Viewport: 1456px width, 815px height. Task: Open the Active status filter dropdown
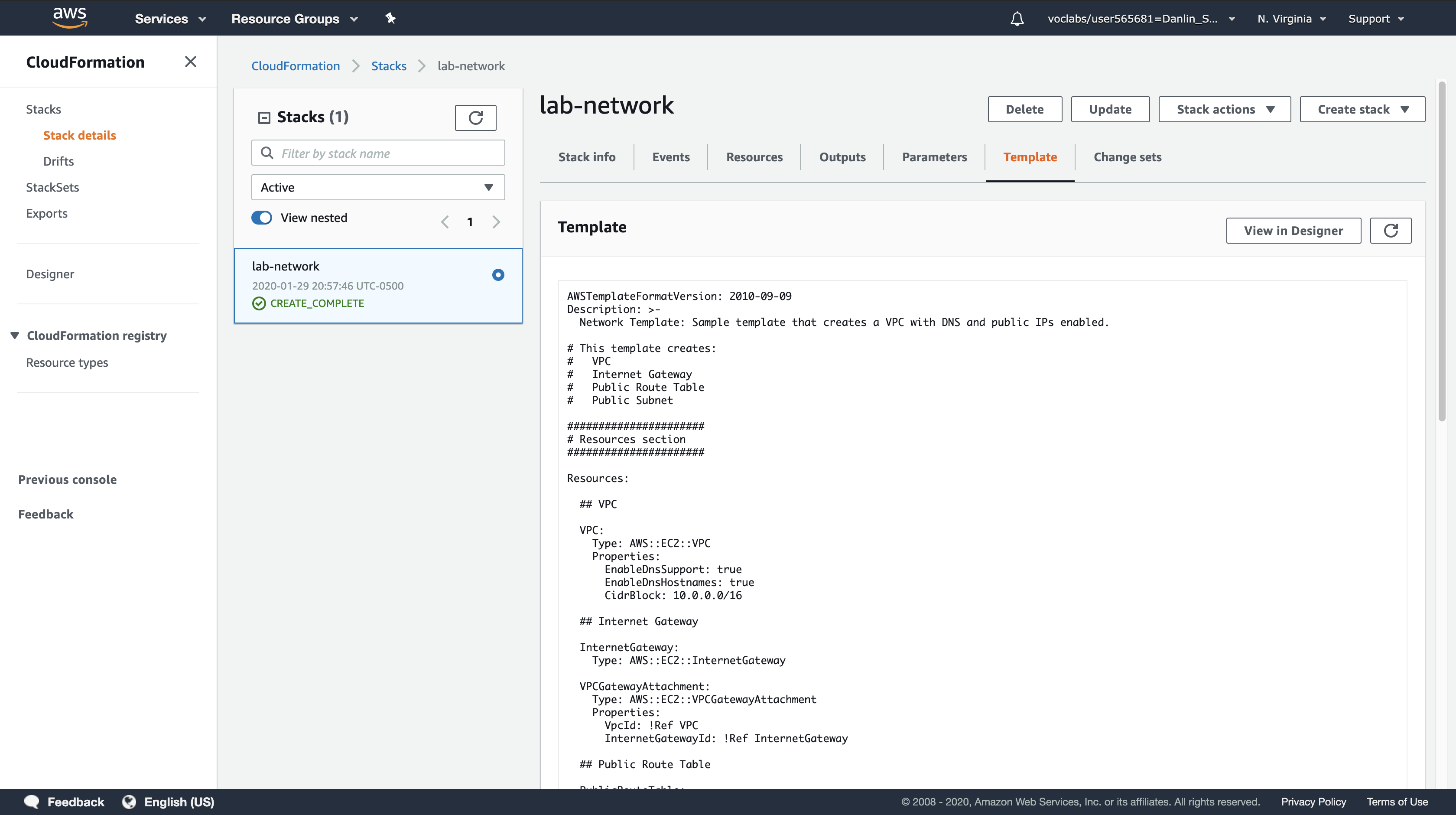tap(377, 187)
